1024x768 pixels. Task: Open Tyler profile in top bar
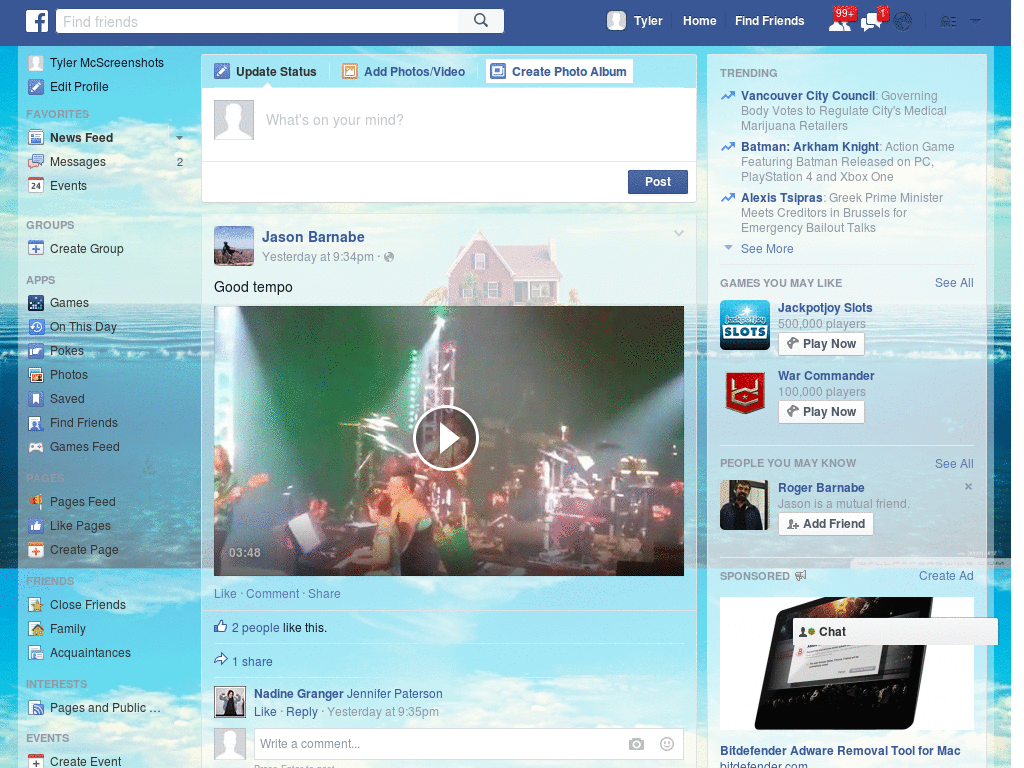(634, 21)
